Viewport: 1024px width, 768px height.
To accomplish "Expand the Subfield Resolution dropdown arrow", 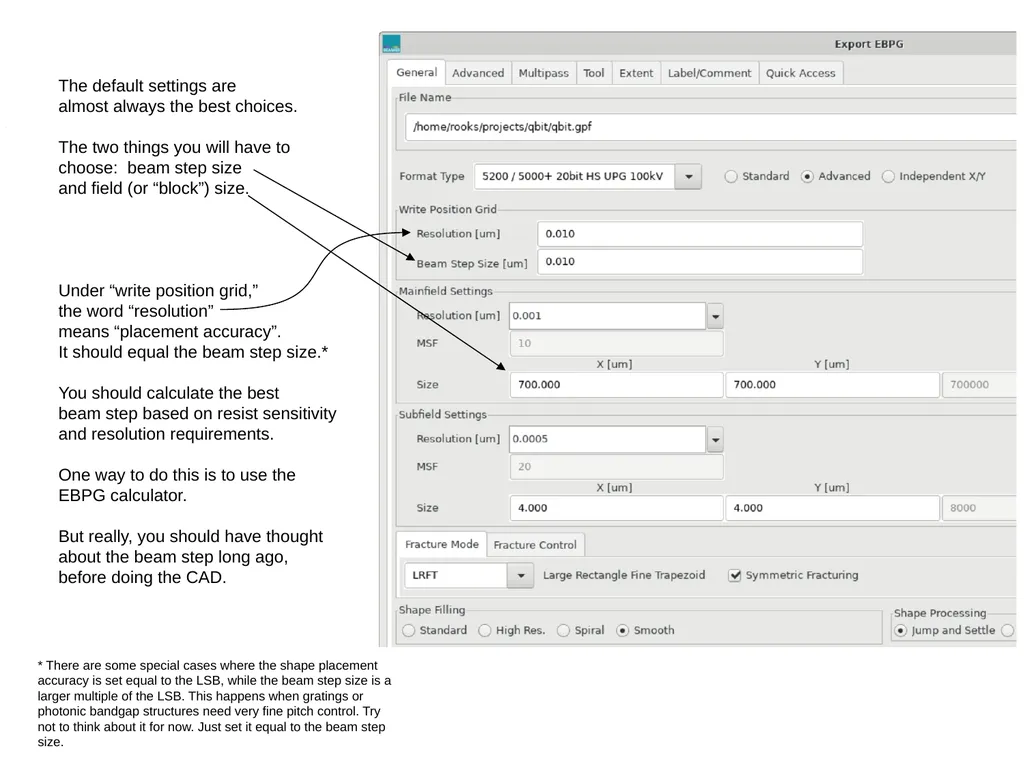I will point(715,440).
